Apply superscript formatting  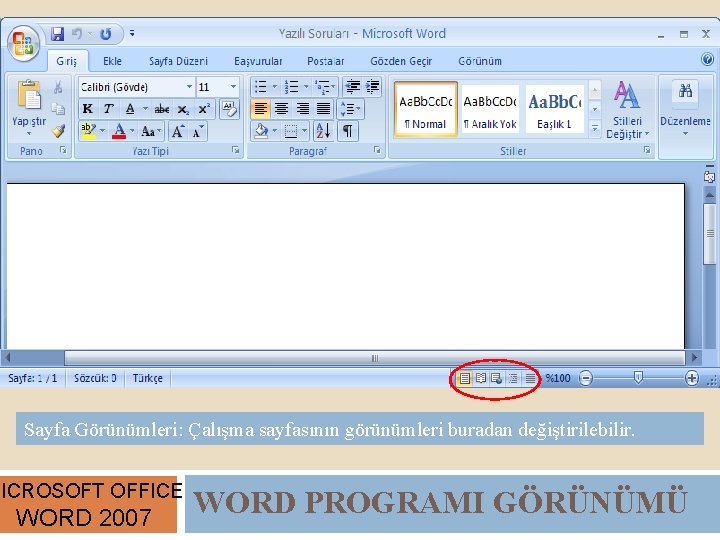pyautogui.click(x=203, y=109)
